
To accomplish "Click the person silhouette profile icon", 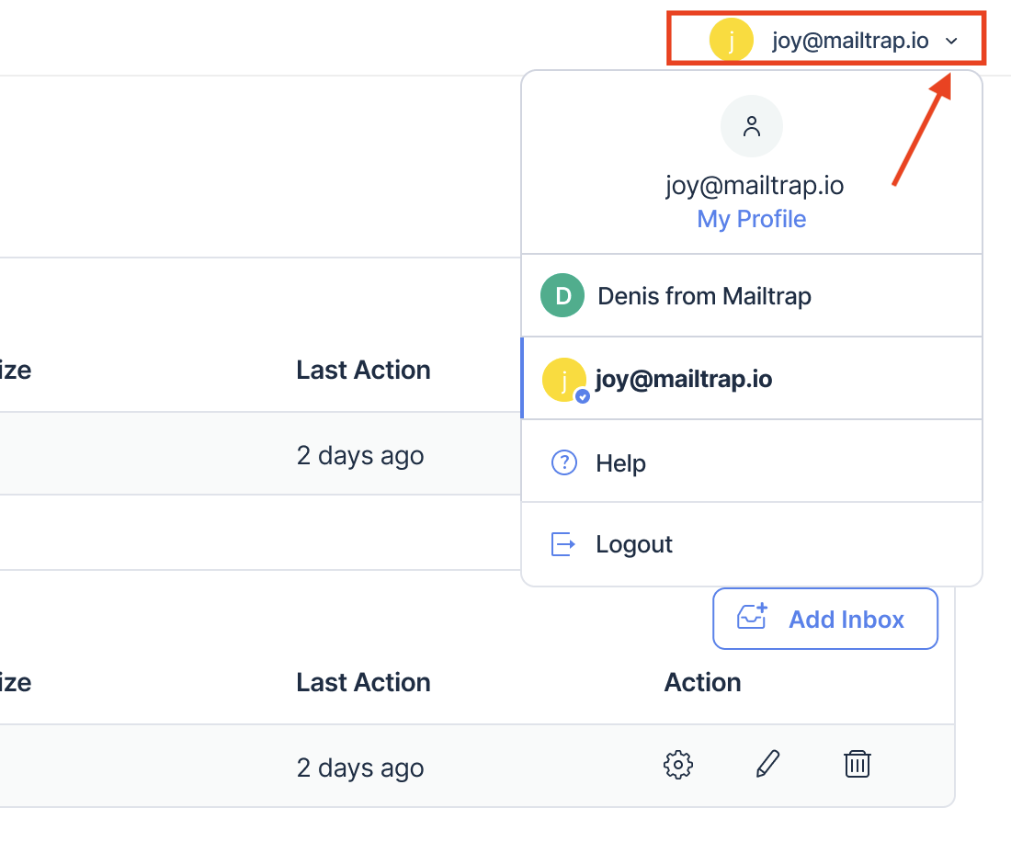I will (751, 126).
